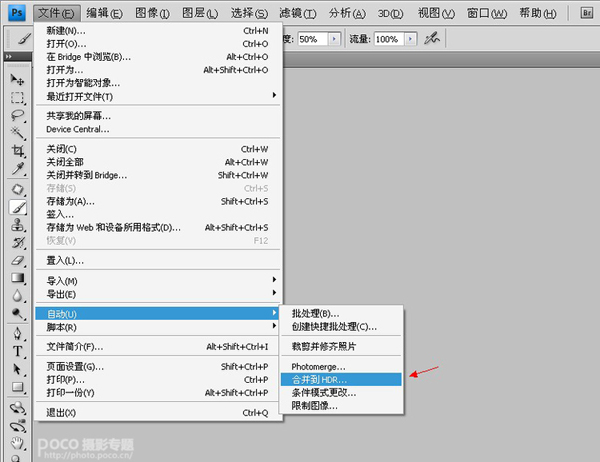600x462 pixels.
Task: Open the 3D(D) menu
Action: [390, 13]
